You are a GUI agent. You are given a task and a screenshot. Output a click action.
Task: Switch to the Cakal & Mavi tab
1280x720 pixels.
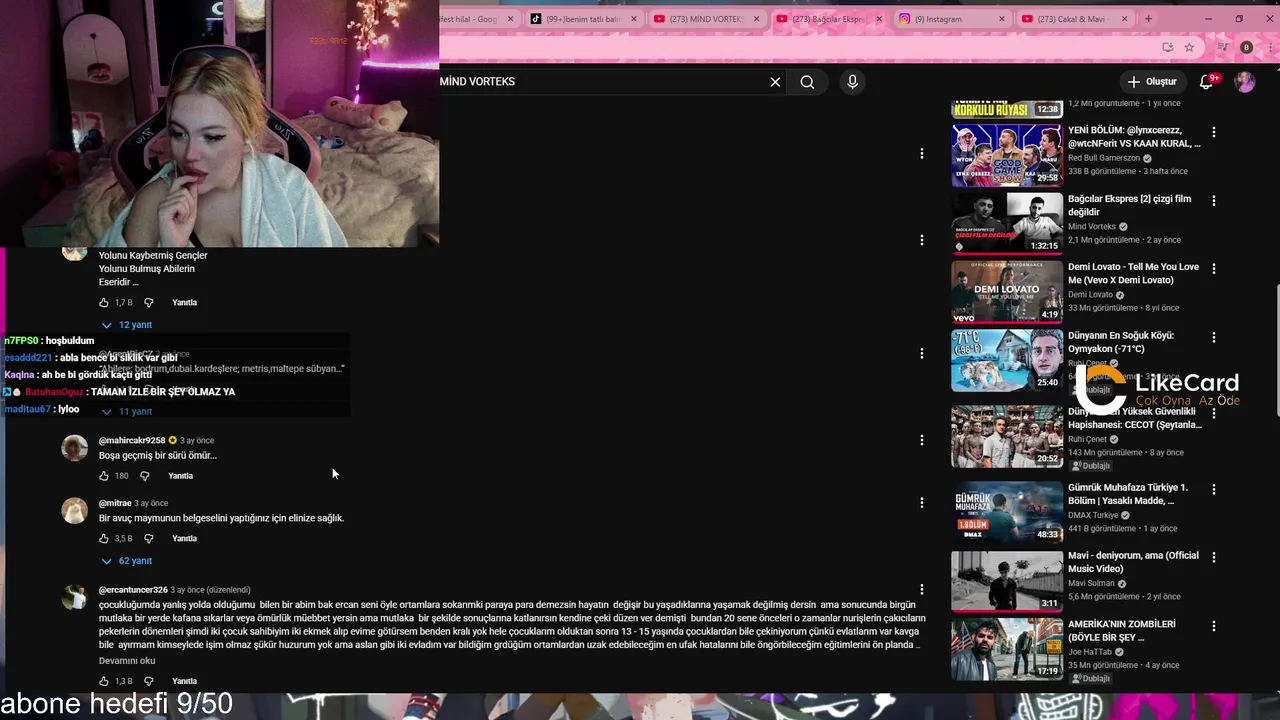pyautogui.click(x=1076, y=19)
